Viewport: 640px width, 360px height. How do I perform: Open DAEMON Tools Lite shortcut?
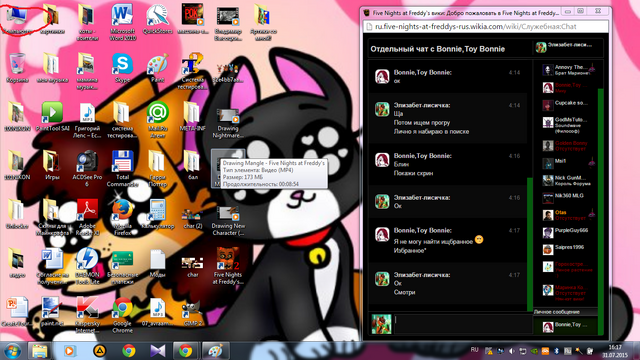pos(87,266)
